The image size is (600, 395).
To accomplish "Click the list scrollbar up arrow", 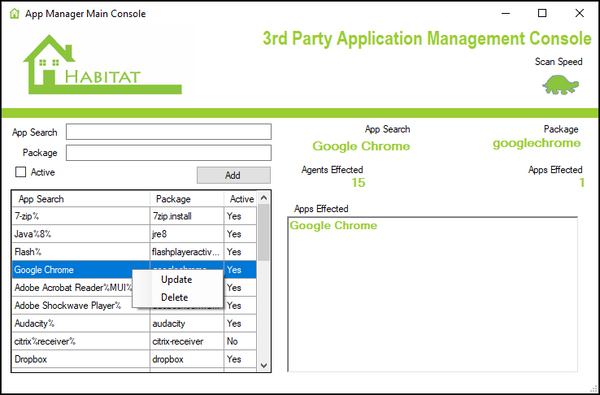I will click(x=264, y=198).
